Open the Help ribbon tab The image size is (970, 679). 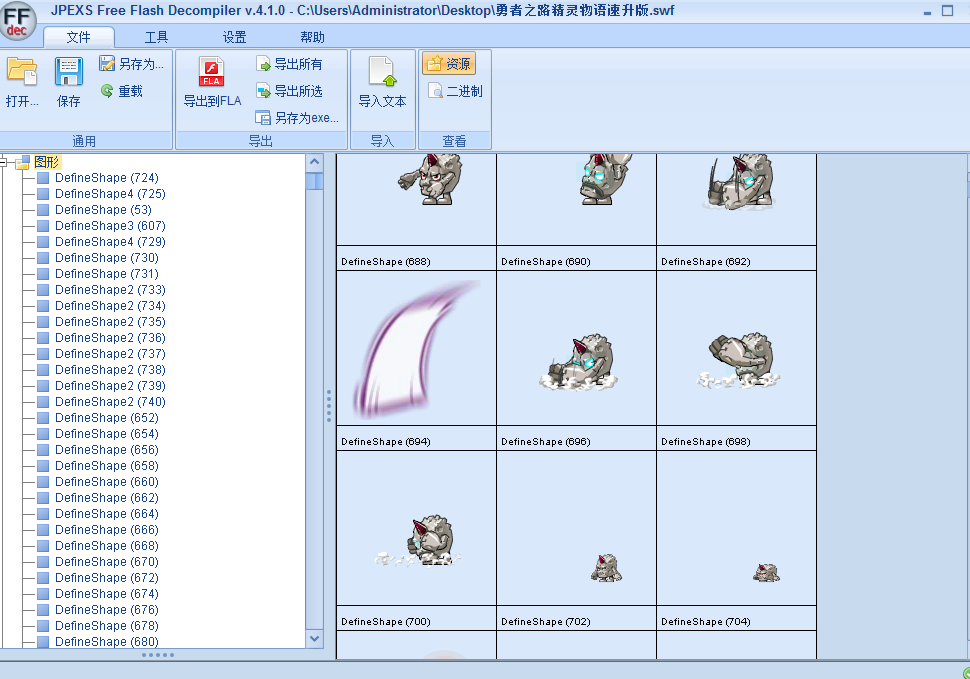(x=312, y=37)
